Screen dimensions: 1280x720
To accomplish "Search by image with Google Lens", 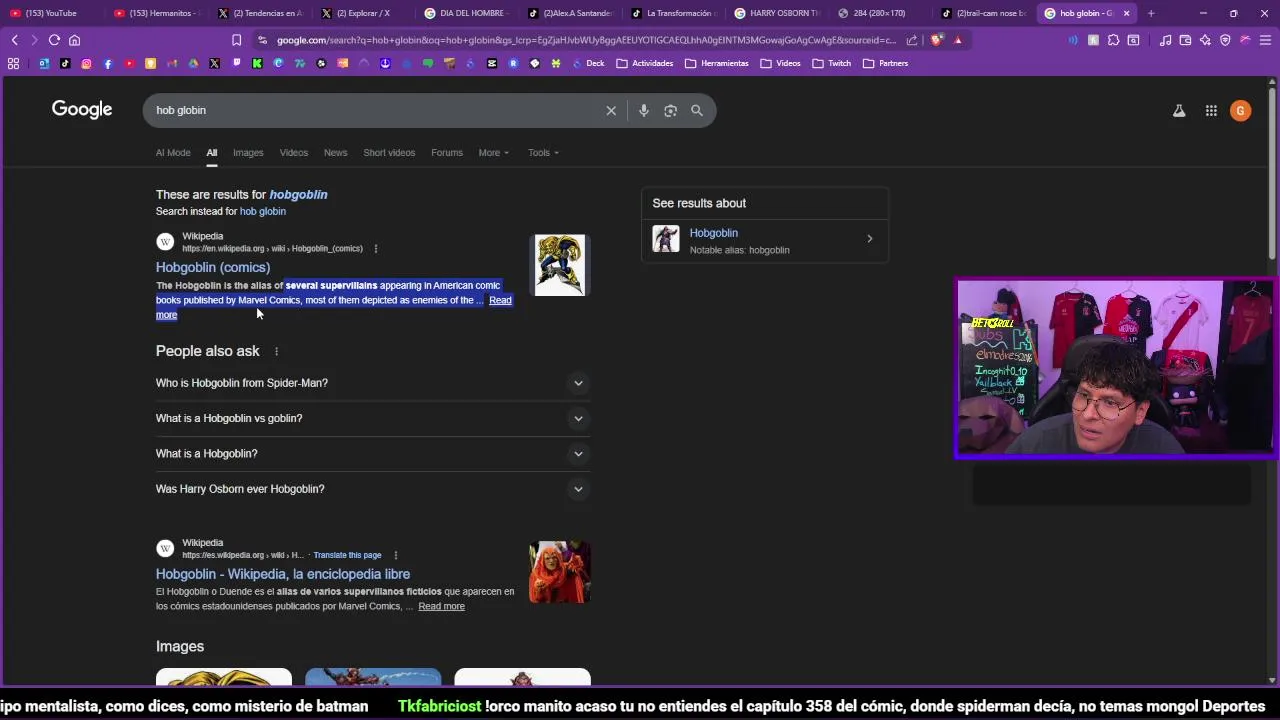I will (670, 110).
